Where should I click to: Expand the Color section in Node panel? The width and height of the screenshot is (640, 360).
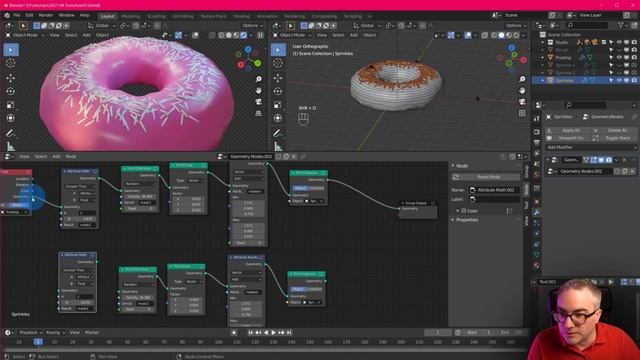point(458,211)
